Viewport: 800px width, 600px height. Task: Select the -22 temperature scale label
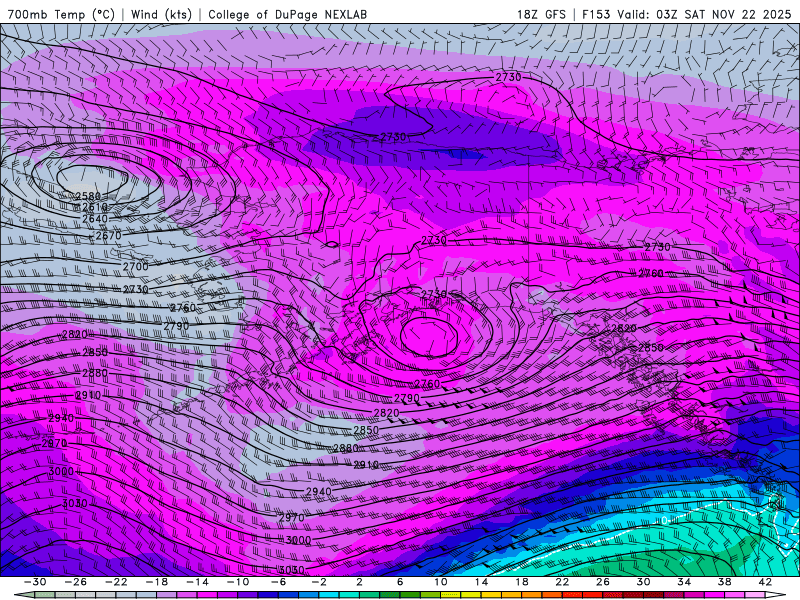click(116, 582)
